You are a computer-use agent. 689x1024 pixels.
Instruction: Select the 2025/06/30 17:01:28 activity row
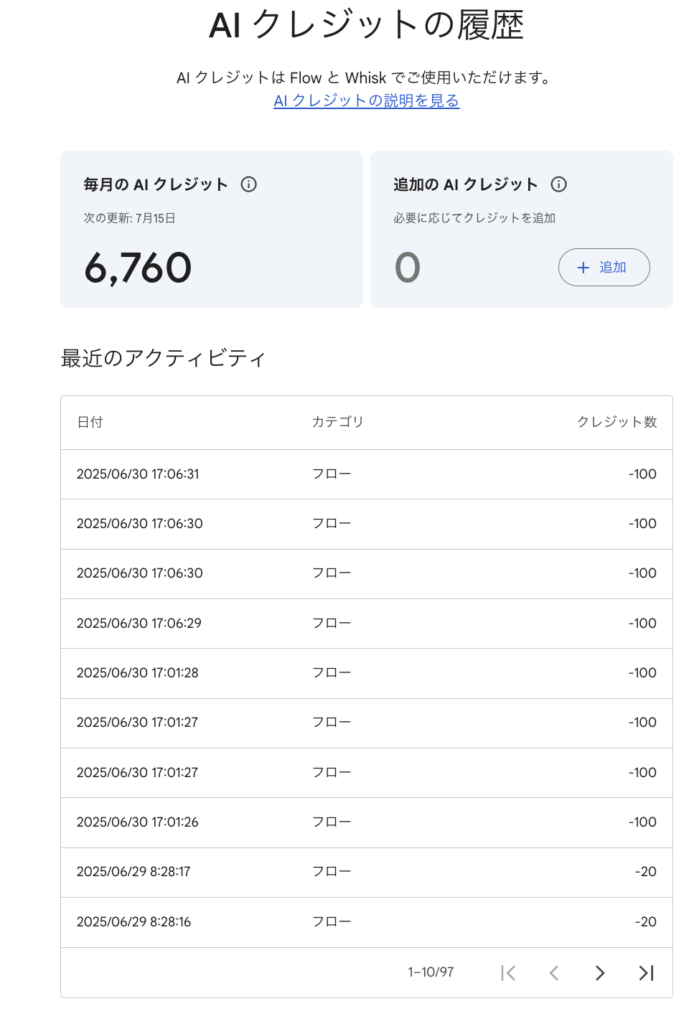click(366, 673)
